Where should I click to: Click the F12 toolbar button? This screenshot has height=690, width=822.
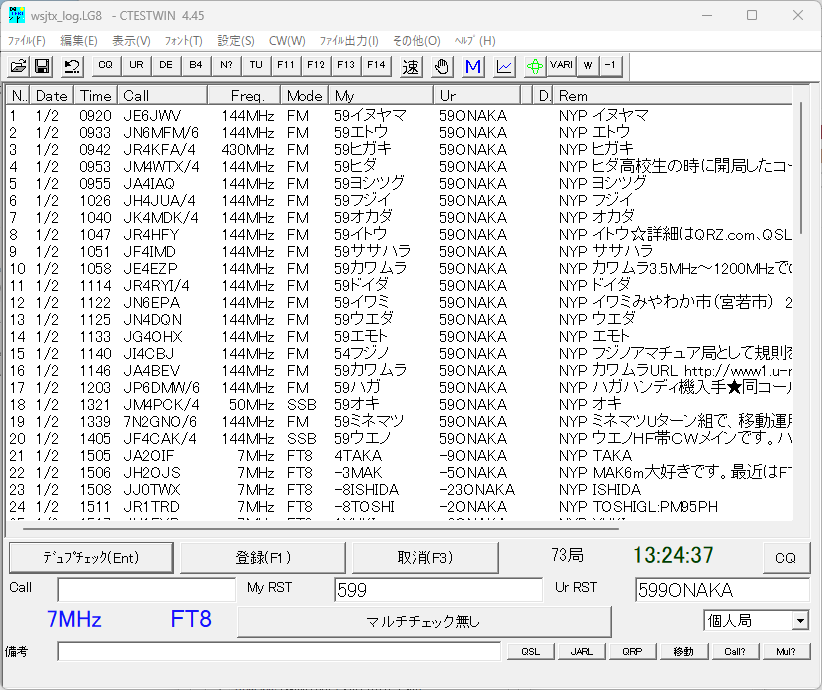coord(316,66)
